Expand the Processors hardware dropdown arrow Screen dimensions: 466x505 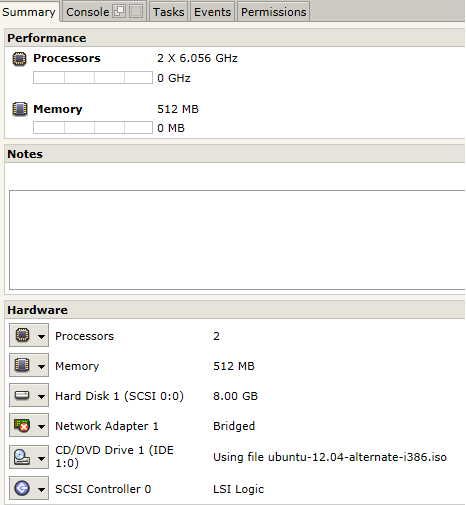tap(41, 336)
